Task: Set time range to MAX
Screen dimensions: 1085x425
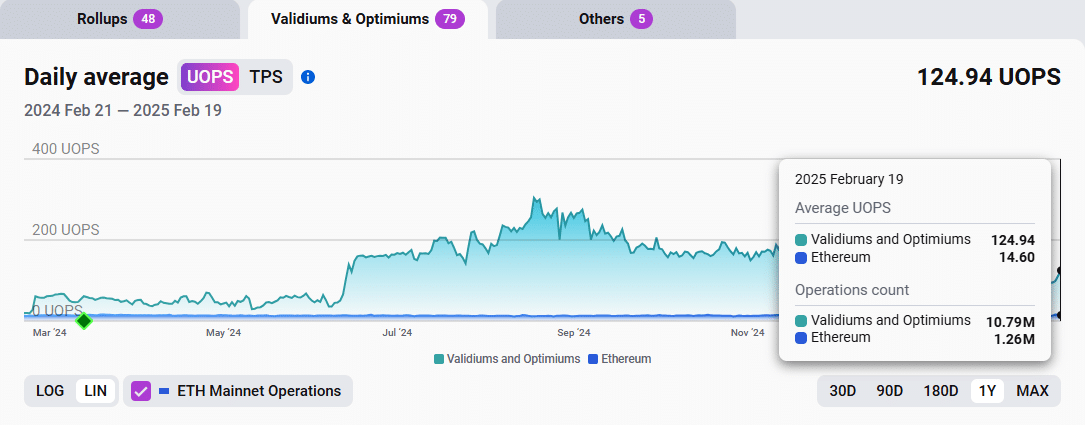Action: [x=1032, y=391]
